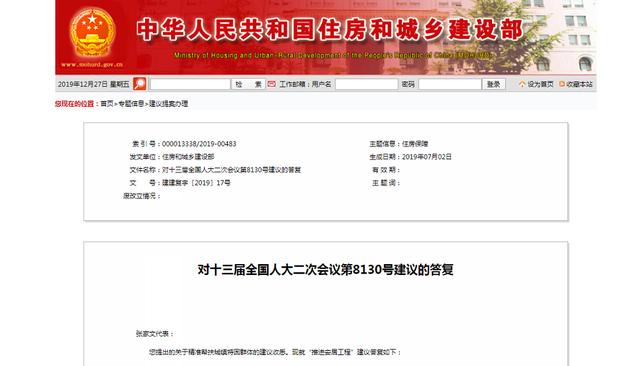Viewport: 640px width, 366px height.
Task: Click the article heading 对十三届全国人大二次会议第8130号建议的答复
Action: coord(325,270)
